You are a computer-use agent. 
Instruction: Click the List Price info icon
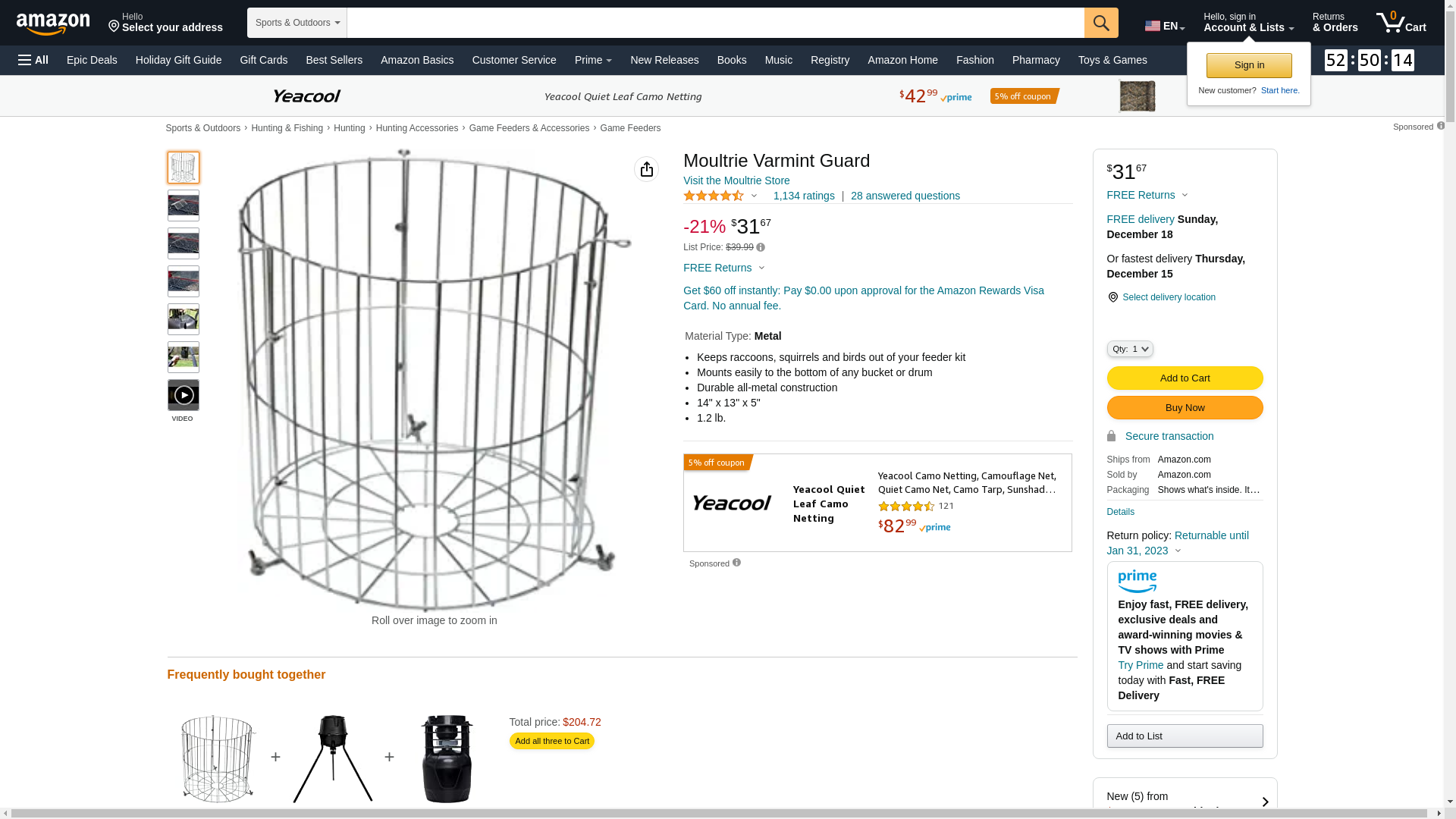point(761,247)
